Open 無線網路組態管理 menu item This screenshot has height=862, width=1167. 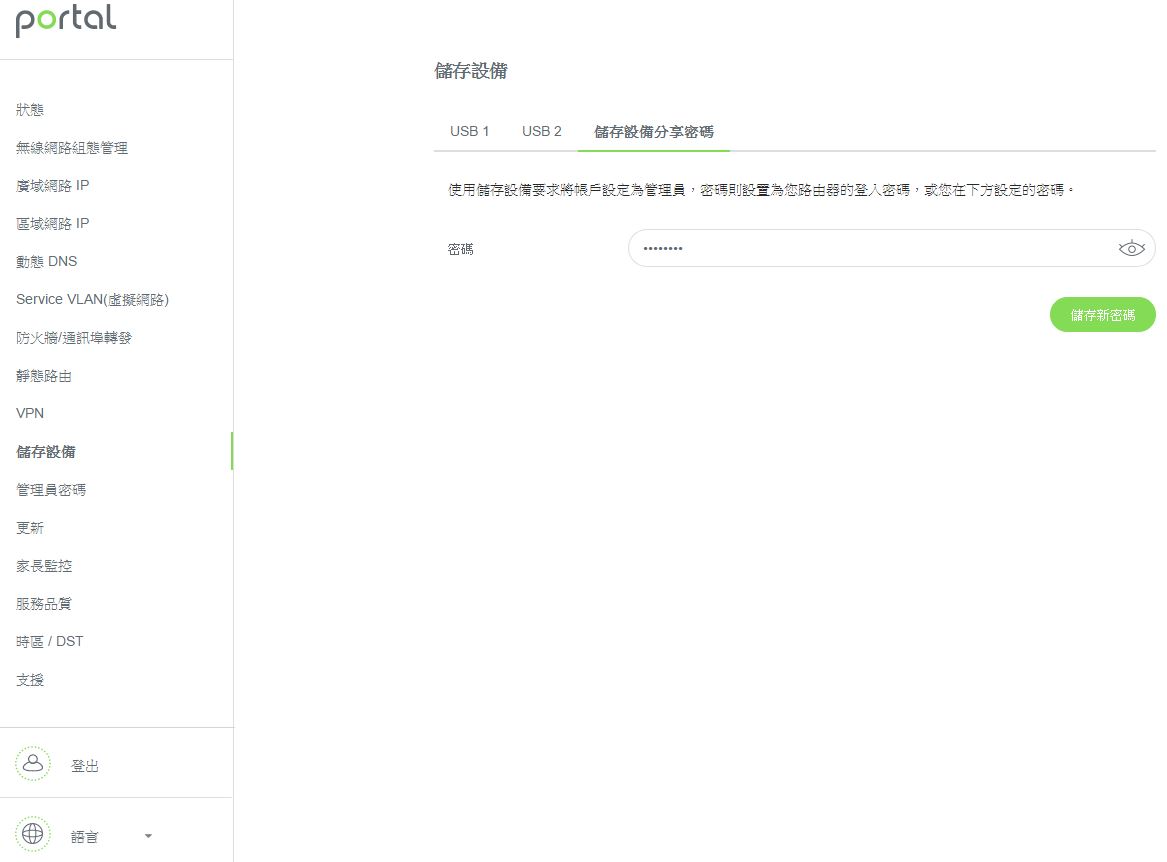71,147
